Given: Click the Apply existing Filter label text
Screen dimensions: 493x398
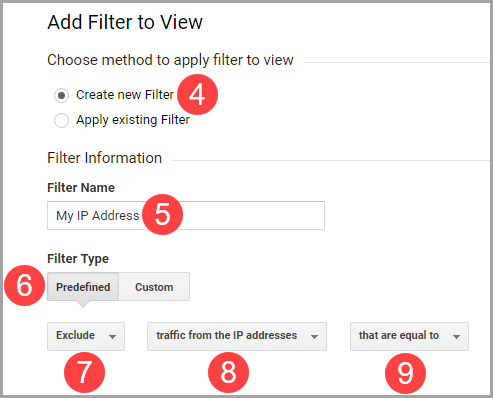Looking at the screenshot, I should [133, 120].
